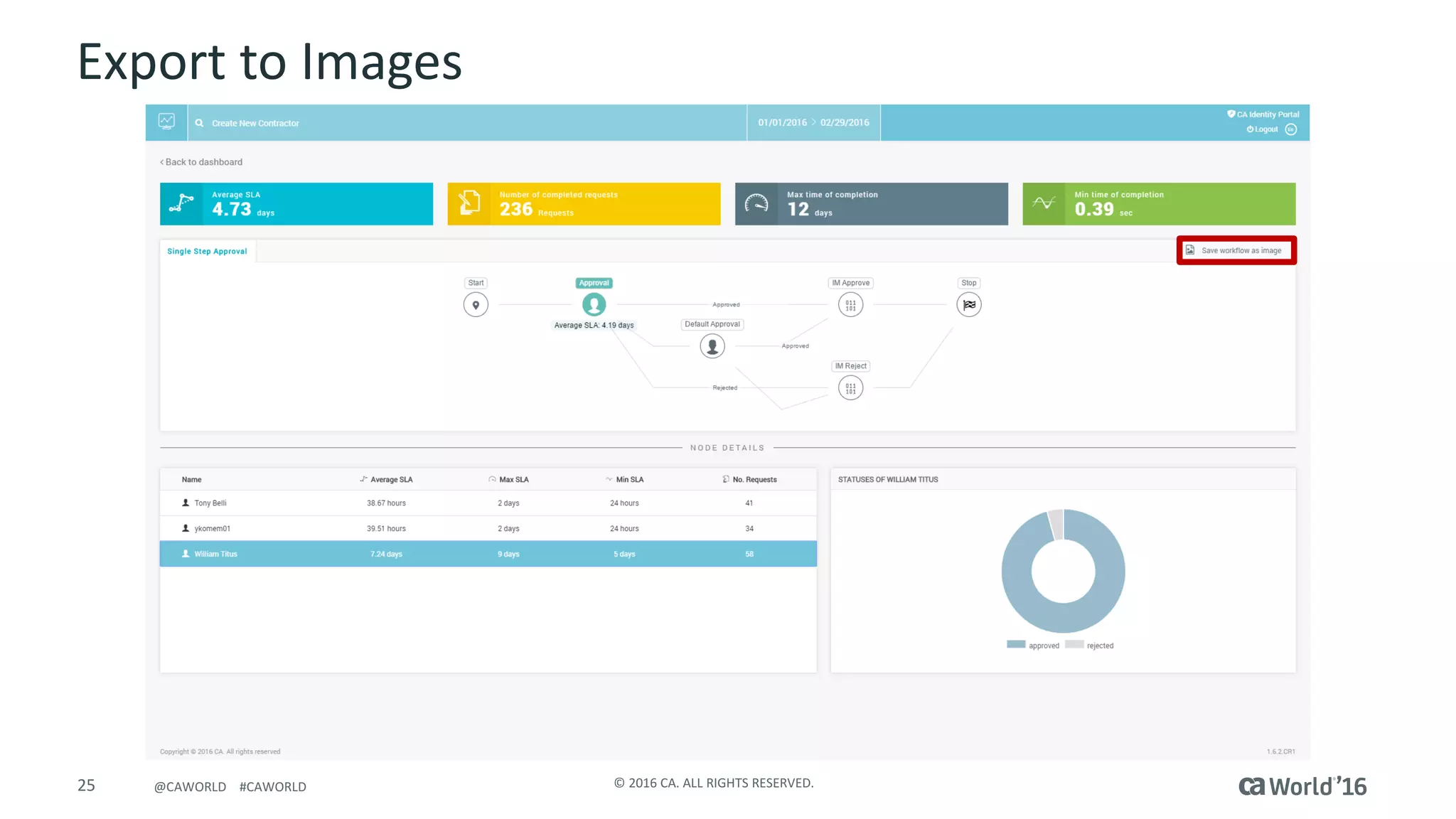The width and height of the screenshot is (1456, 819).
Task: Click the IM Approve binary node
Action: [x=850, y=305]
